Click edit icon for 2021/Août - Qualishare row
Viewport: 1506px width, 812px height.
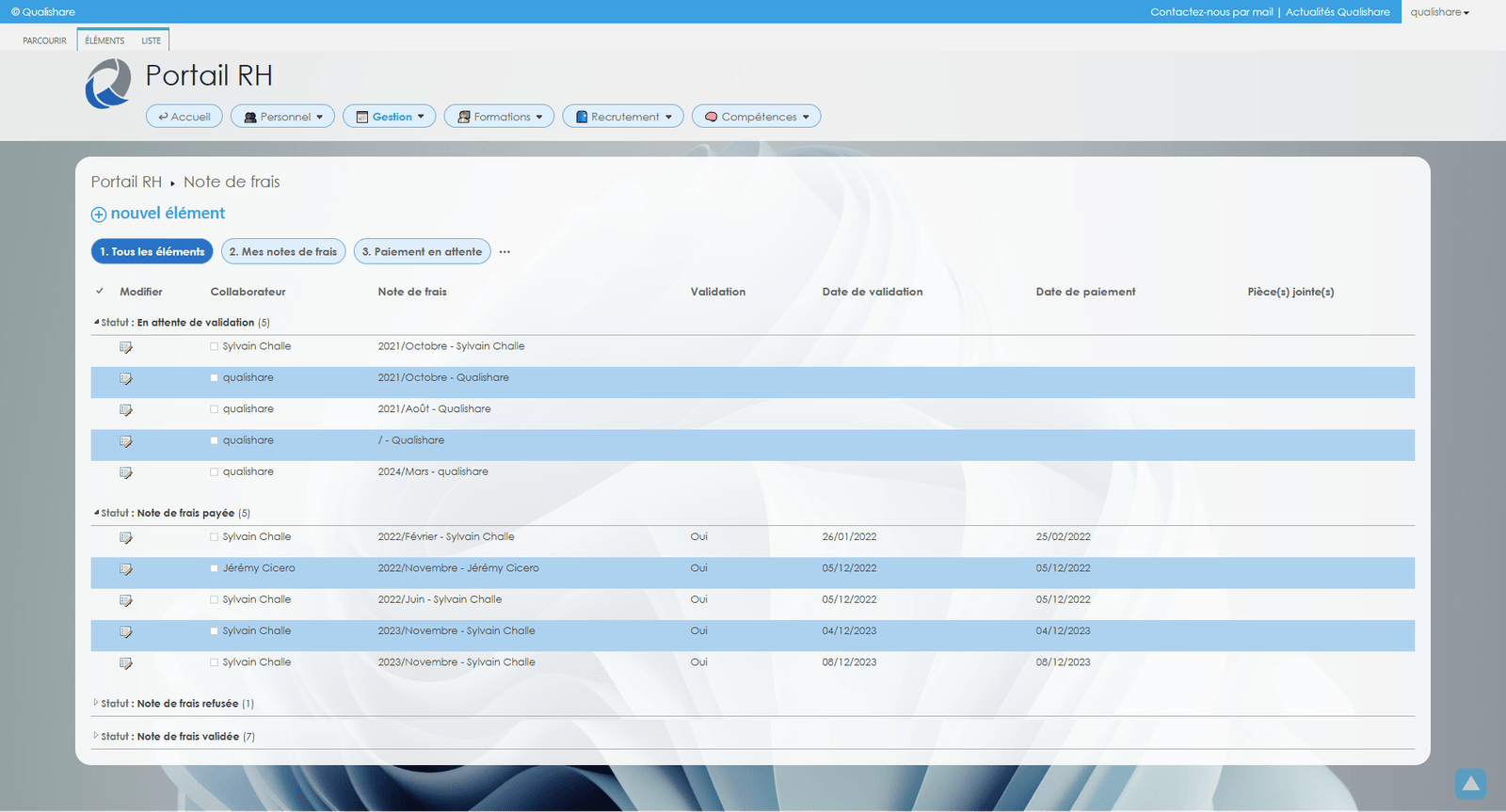pyautogui.click(x=126, y=410)
